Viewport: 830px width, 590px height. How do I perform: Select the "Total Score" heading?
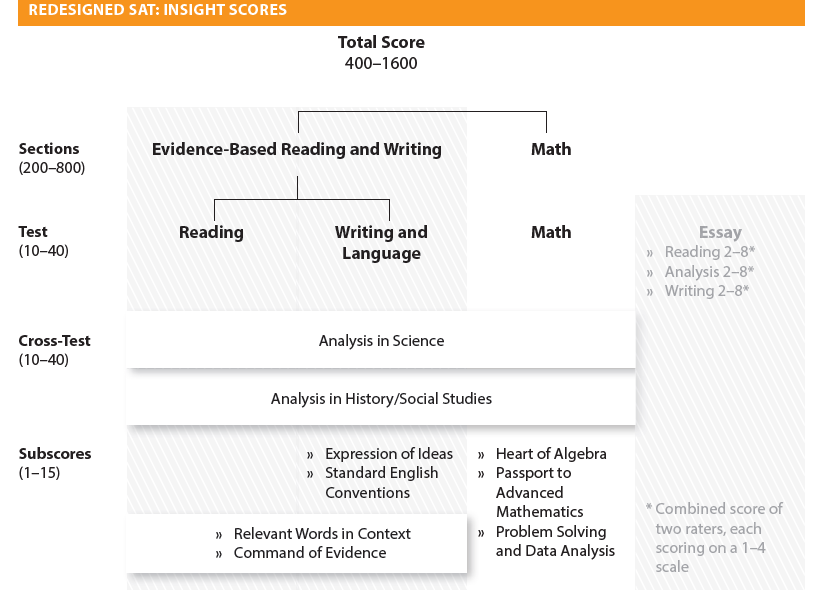point(381,42)
